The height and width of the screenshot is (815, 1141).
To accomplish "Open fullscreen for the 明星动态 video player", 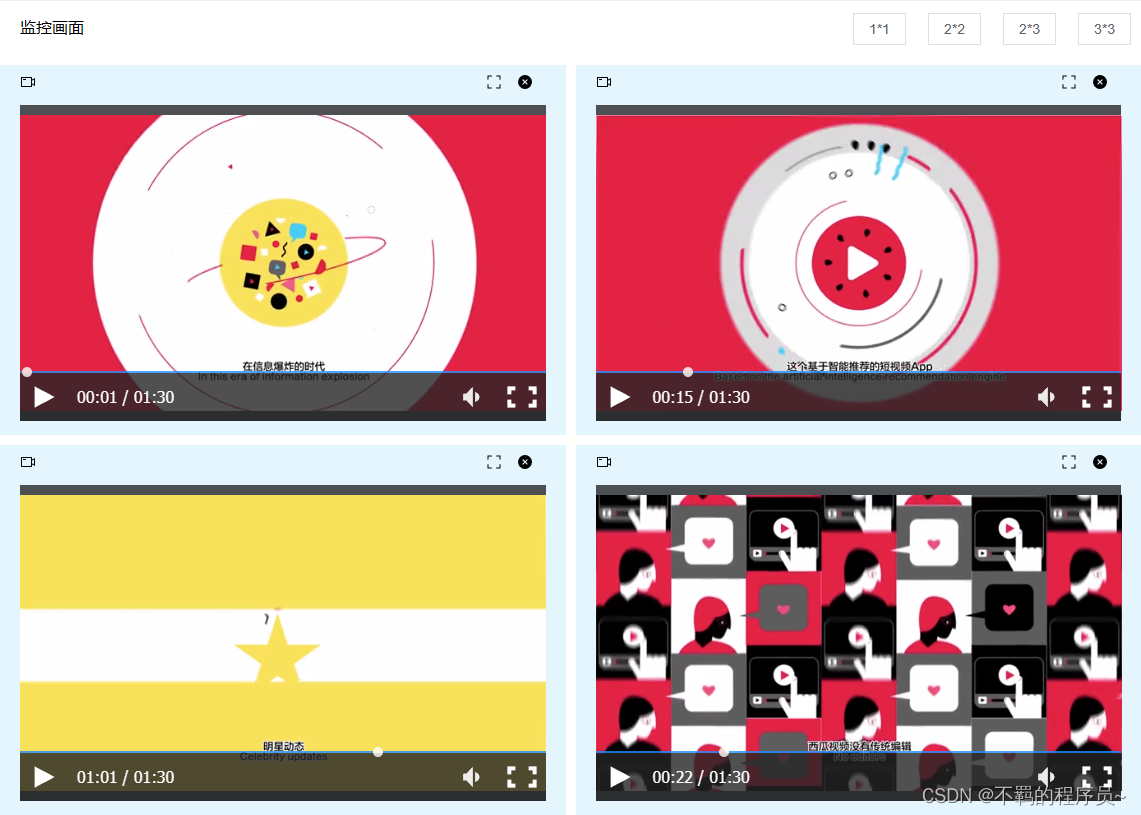I will coord(521,776).
